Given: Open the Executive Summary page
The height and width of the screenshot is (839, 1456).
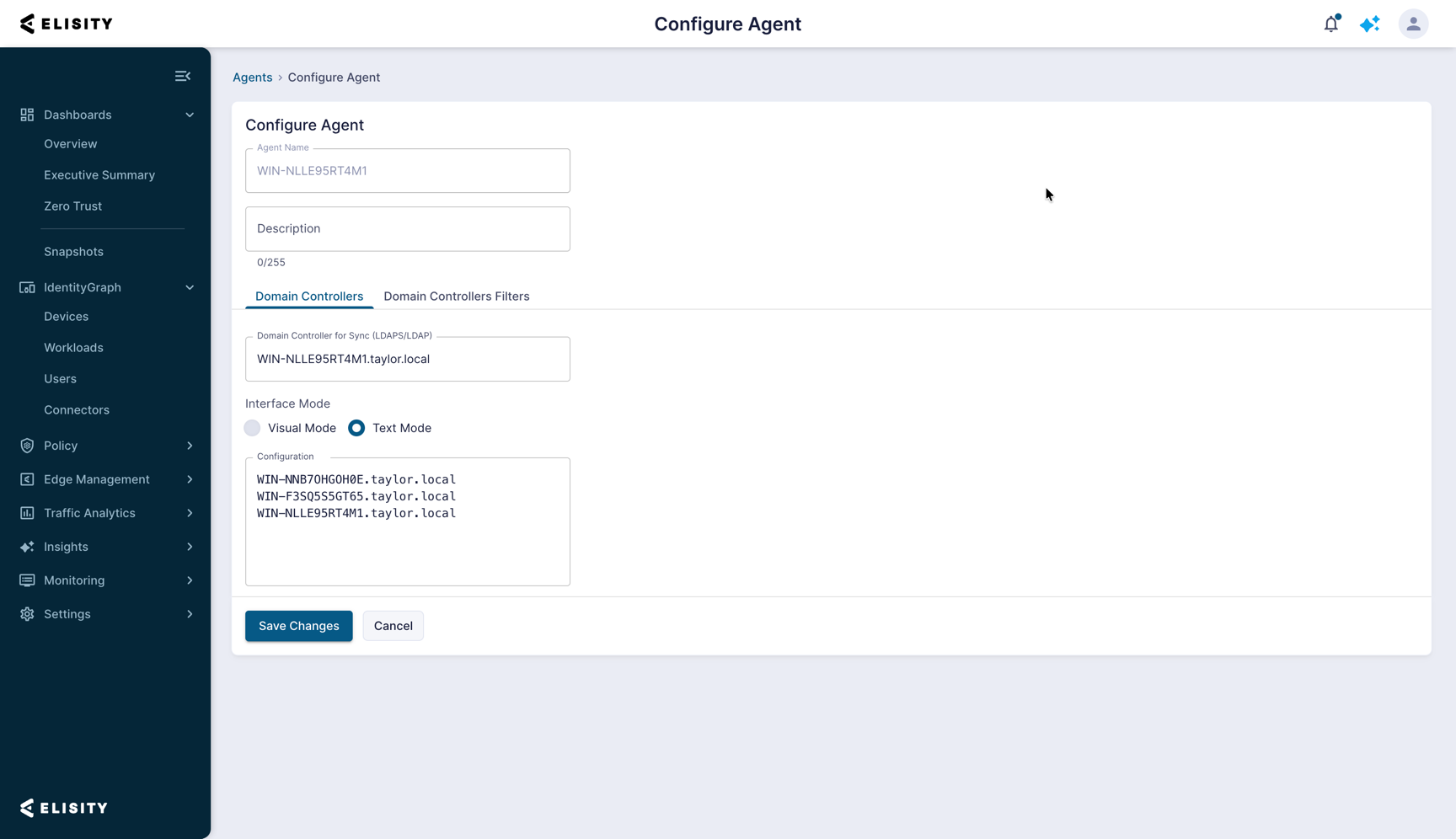Looking at the screenshot, I should point(99,175).
